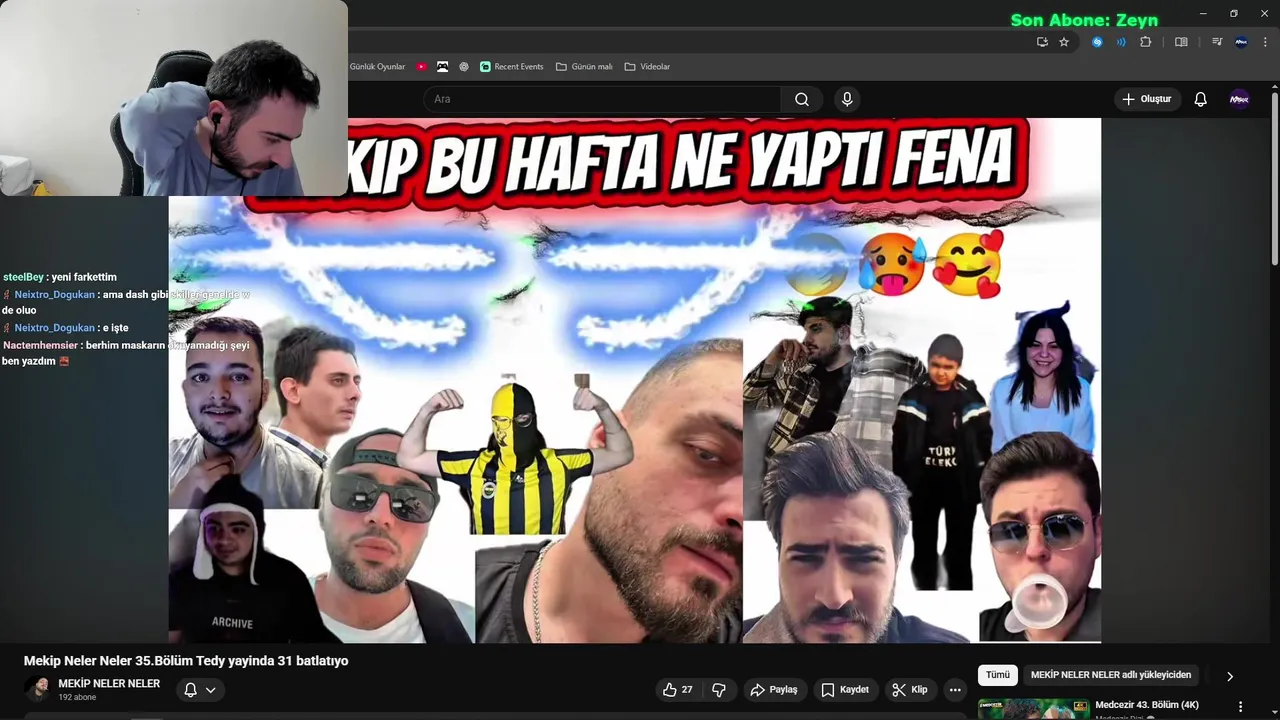Open the MEKİP NELER NELER channel name
The image size is (1280, 720).
109,684
